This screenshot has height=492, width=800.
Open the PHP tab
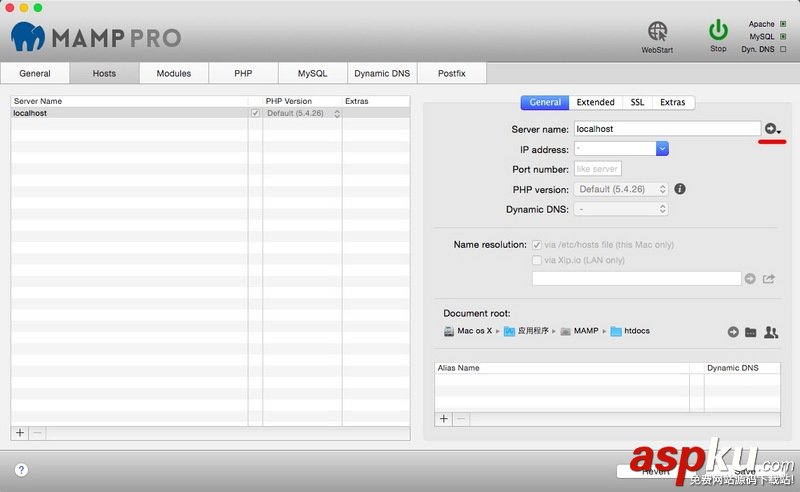243,73
